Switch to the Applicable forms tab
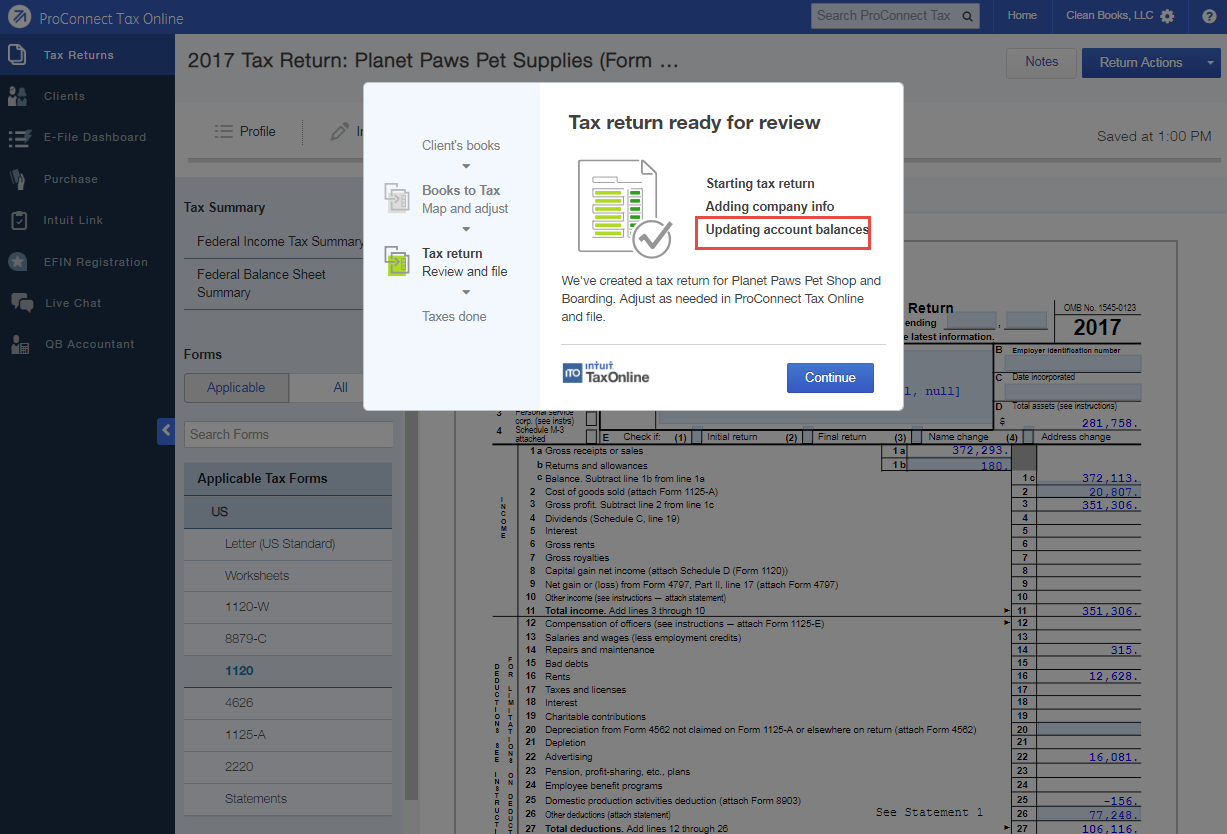Viewport: 1227px width, 834px height. tap(236, 388)
